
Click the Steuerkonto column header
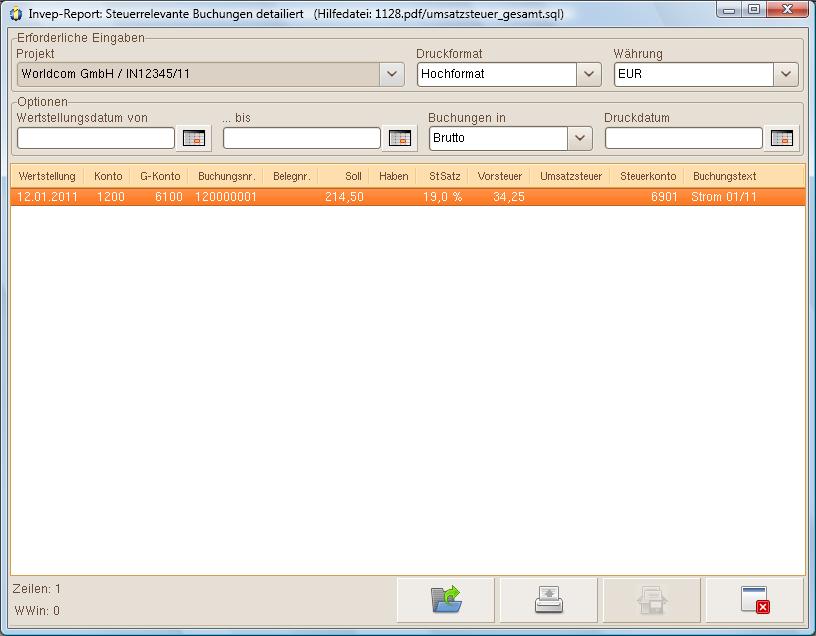[x=648, y=176]
